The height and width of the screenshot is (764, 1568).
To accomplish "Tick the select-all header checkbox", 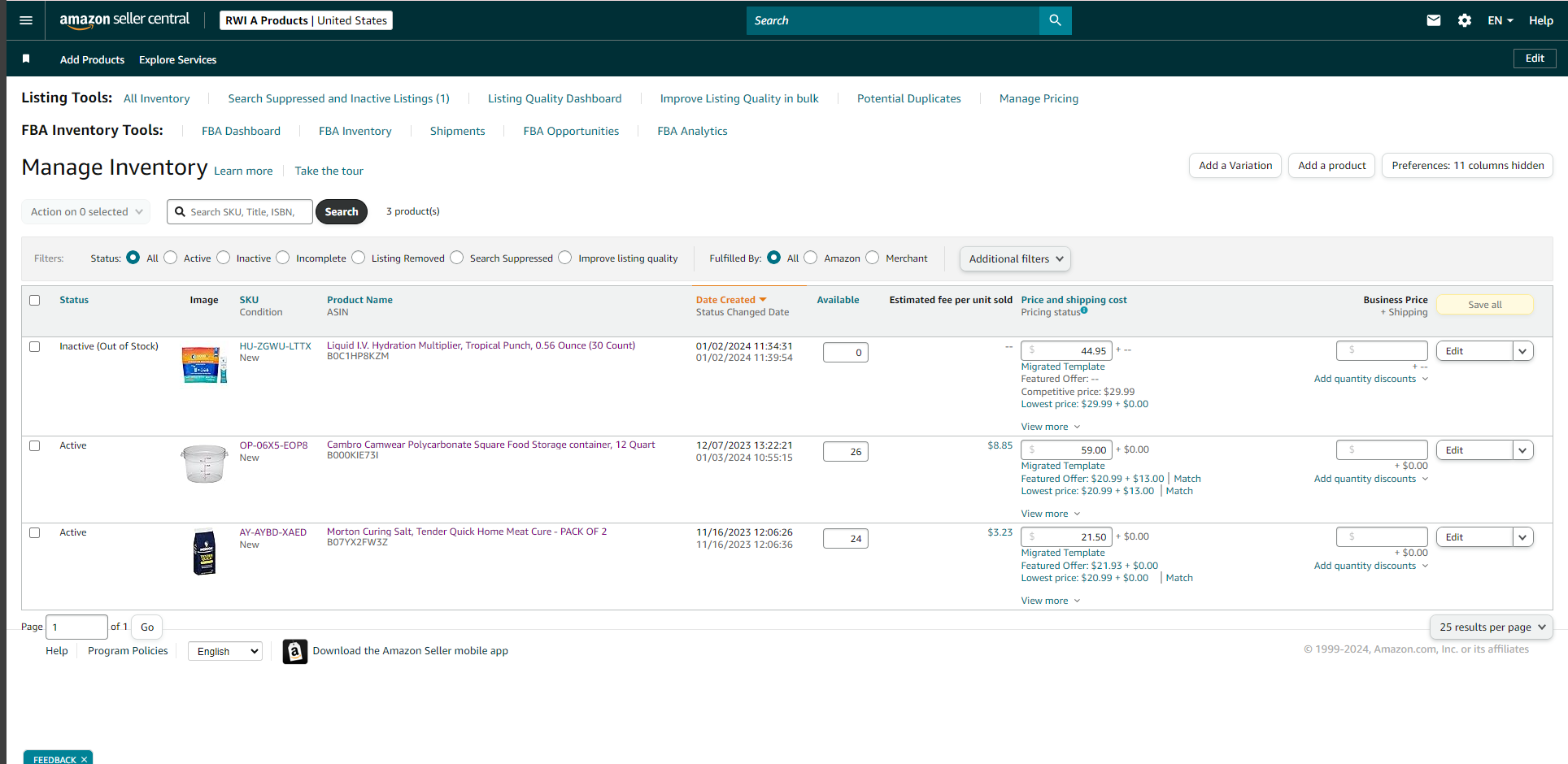I will (34, 300).
